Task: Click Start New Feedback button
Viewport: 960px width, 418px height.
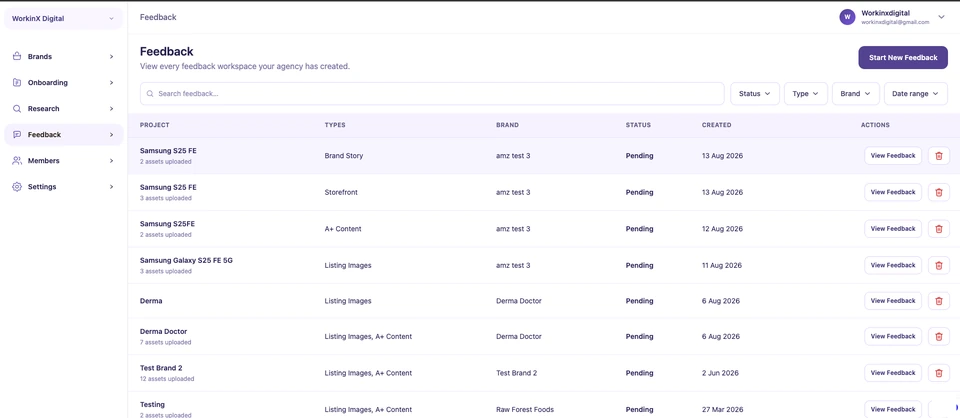Action: (903, 58)
